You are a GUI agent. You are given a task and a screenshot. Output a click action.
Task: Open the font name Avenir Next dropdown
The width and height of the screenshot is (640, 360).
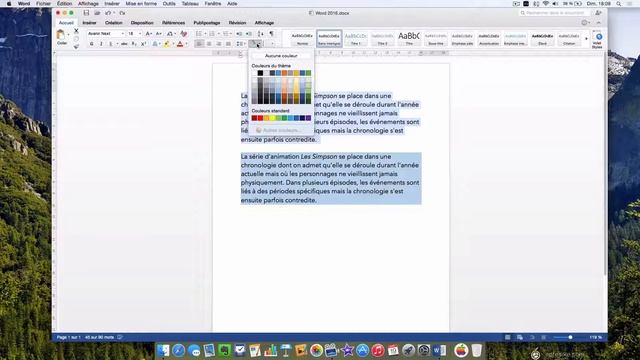tap(122, 33)
